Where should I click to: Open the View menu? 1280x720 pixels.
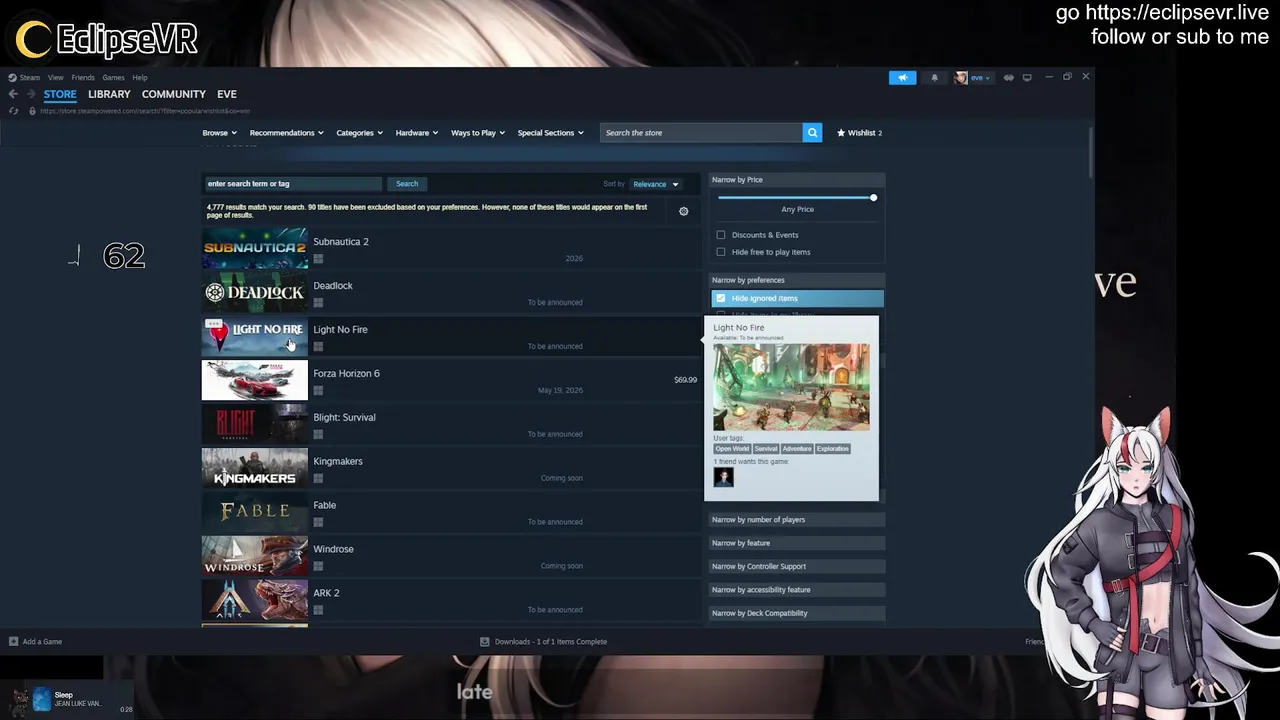[x=56, y=77]
